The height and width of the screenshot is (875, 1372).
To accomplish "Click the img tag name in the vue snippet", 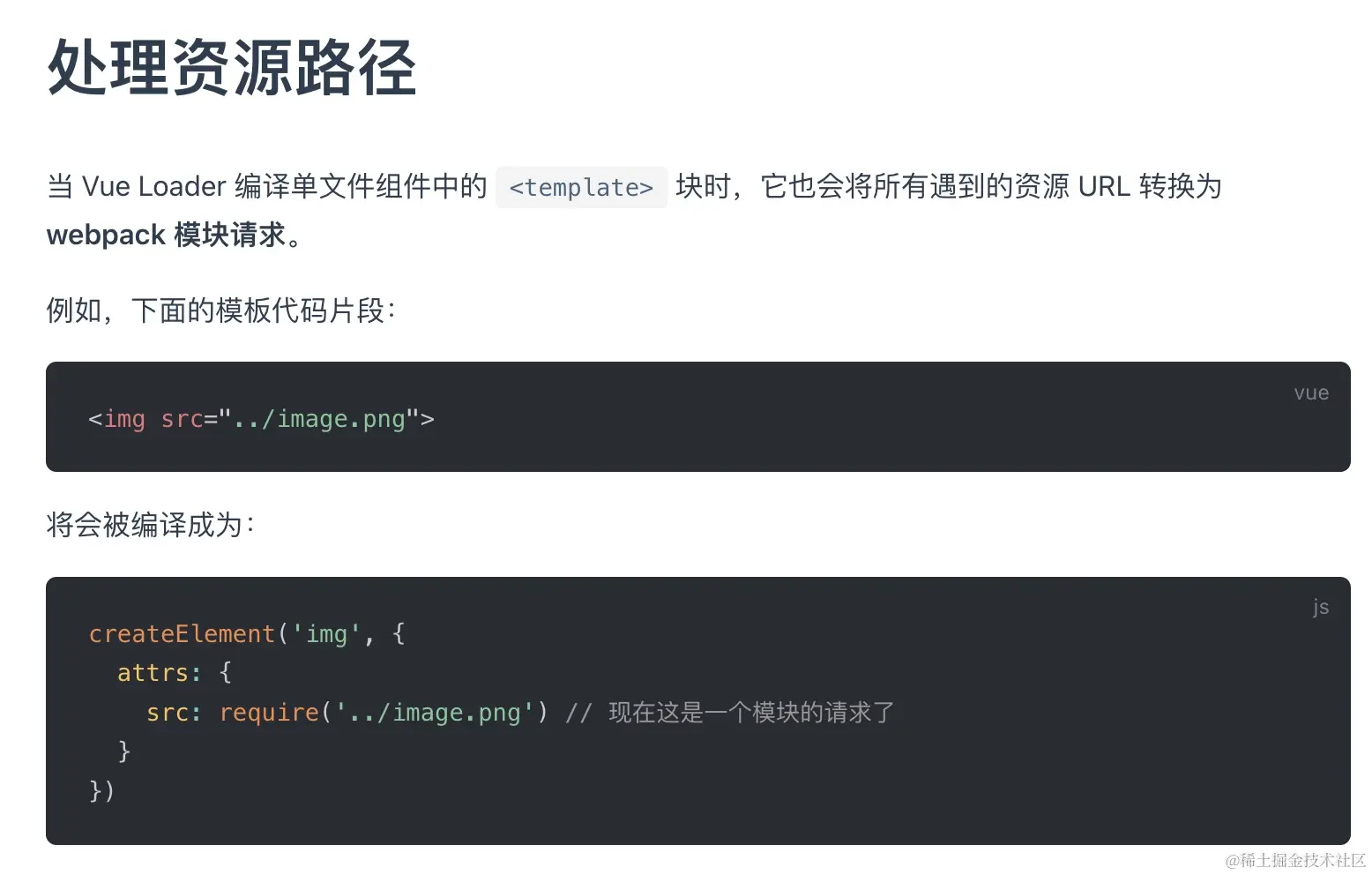I will coord(124,419).
